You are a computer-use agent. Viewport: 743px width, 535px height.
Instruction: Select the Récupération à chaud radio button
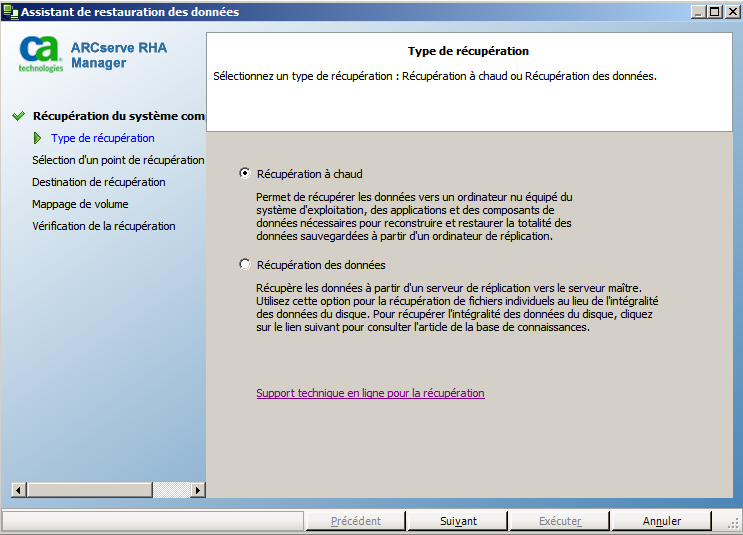tap(245, 173)
